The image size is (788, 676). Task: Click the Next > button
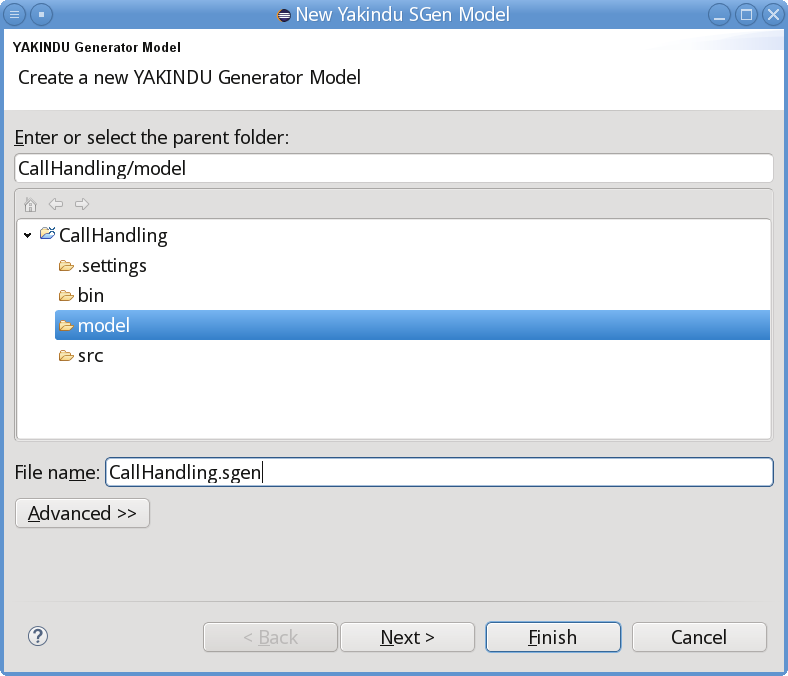click(408, 637)
